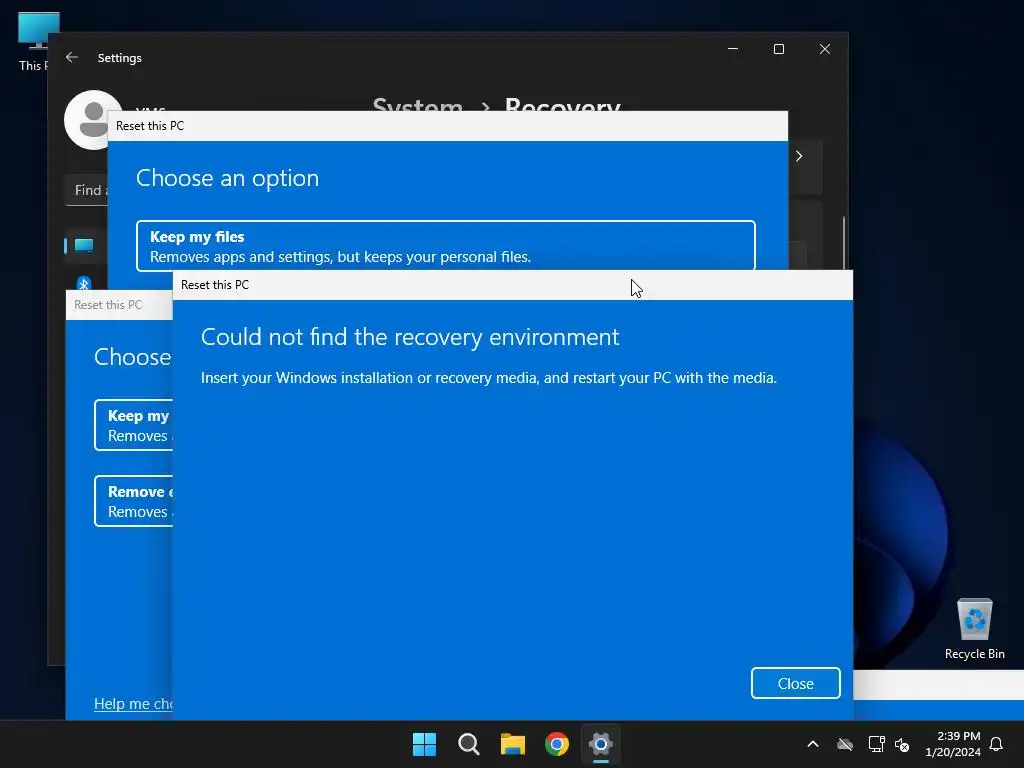Open the Windows Start menu
The image size is (1024, 768).
424,744
